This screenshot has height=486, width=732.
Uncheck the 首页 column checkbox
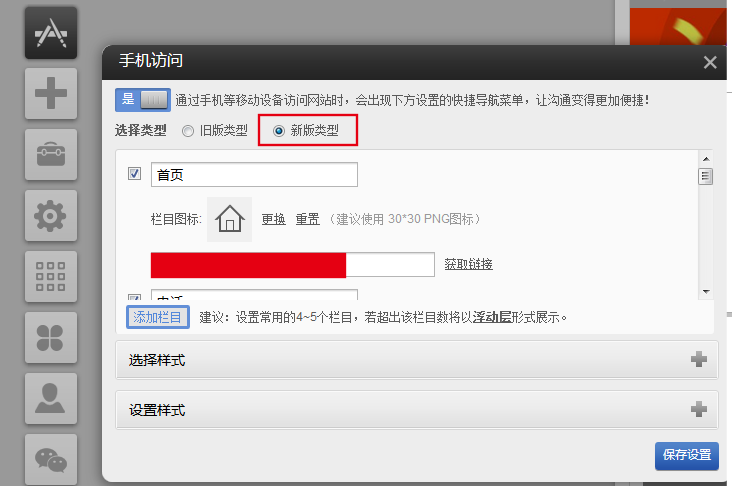(135, 174)
